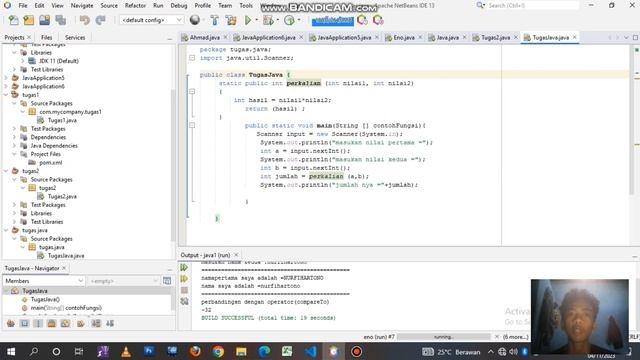The height and width of the screenshot is (360, 640).
Task: Open Google Chrome from the taskbar
Action: pyautogui.click(x=218, y=351)
